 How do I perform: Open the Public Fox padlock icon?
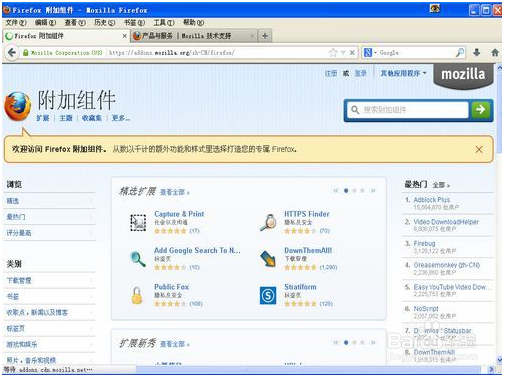[137, 295]
